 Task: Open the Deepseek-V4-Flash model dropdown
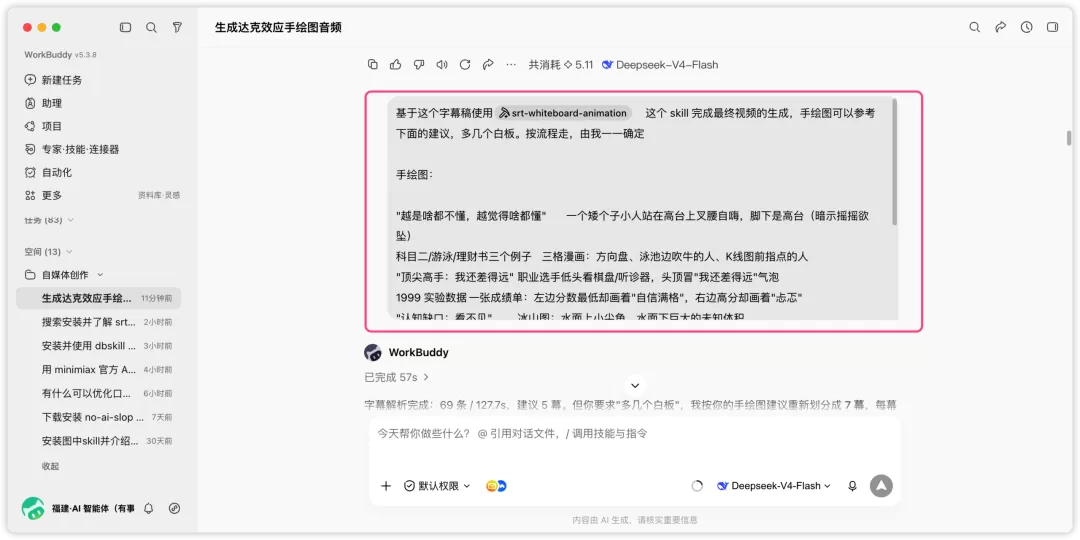[x=774, y=486]
